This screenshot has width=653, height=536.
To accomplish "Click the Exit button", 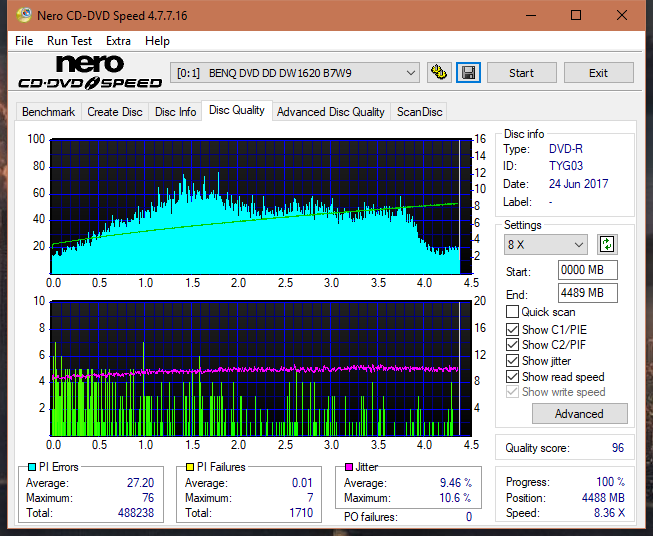I will [598, 73].
